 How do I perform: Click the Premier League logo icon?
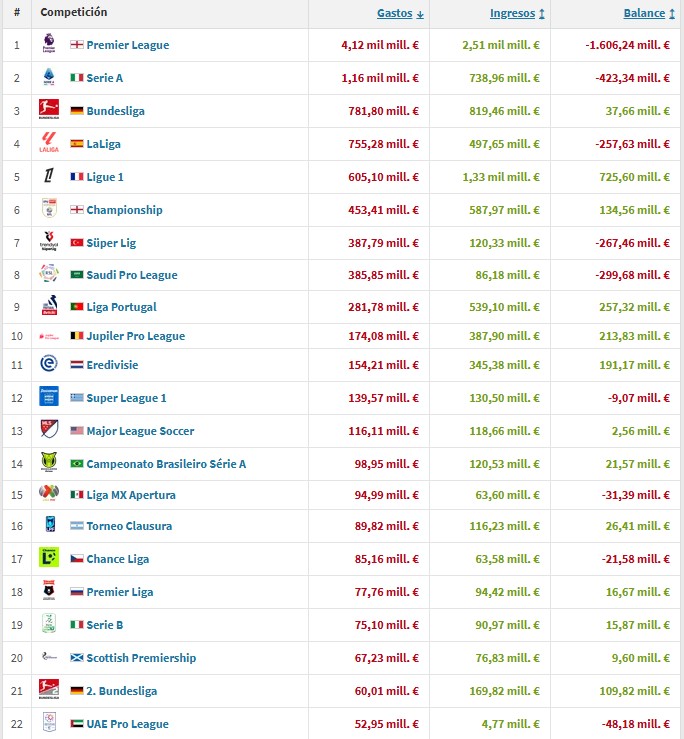tap(49, 43)
